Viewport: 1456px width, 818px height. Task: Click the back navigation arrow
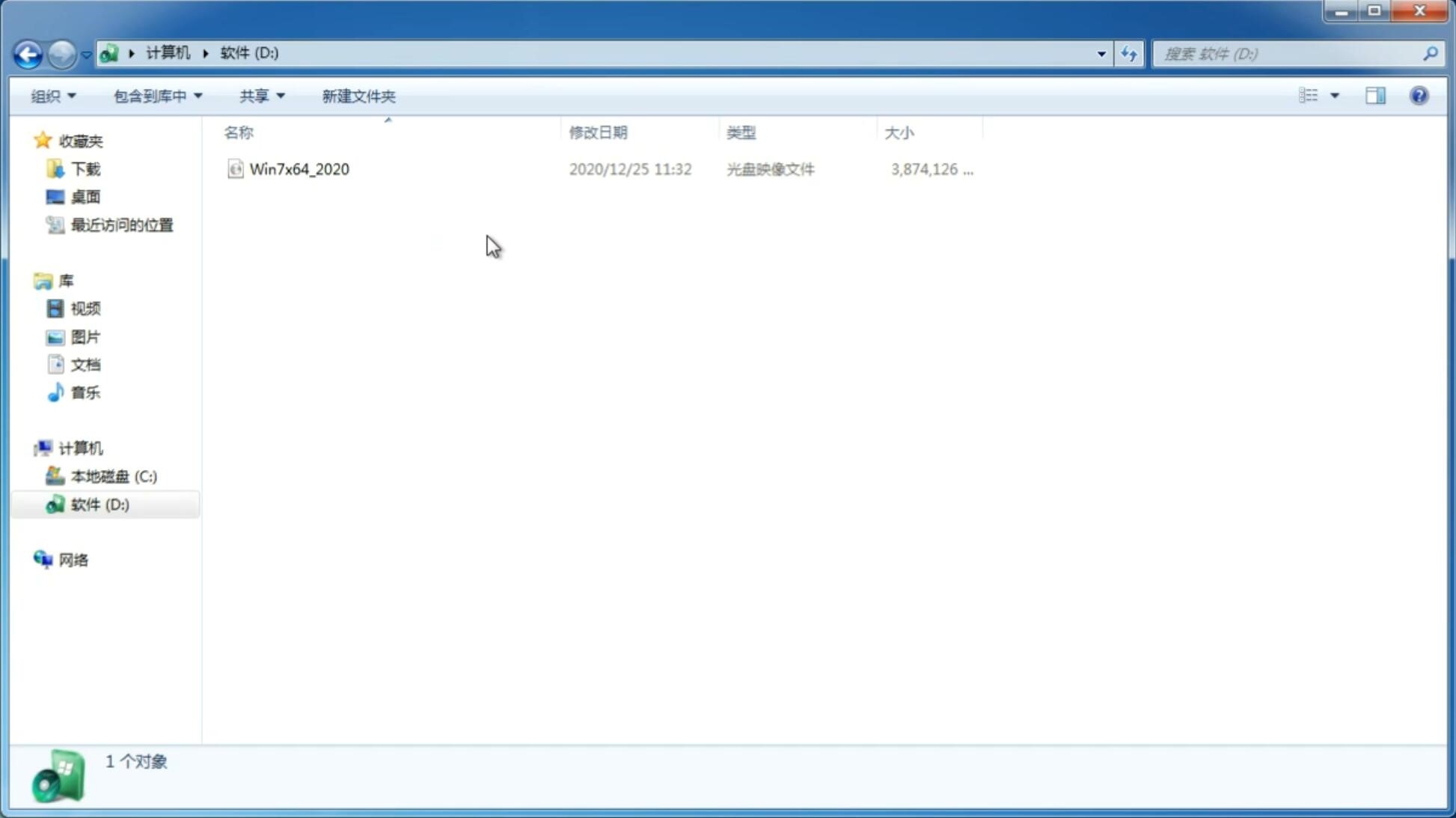tap(27, 53)
